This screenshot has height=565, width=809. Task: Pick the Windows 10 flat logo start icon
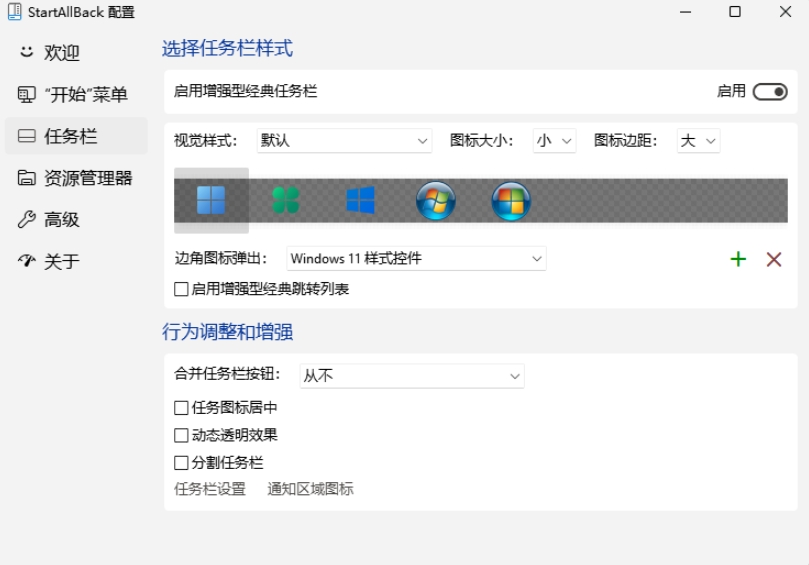coord(361,200)
